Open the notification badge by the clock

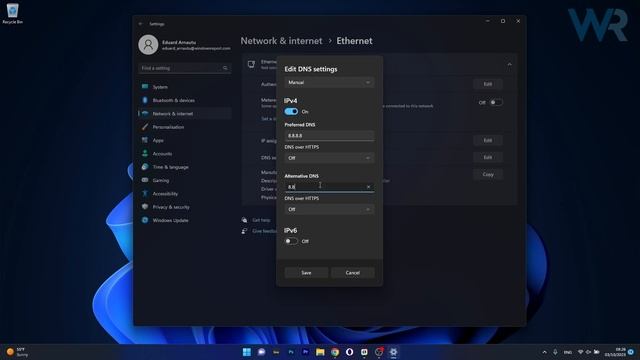pos(631,352)
